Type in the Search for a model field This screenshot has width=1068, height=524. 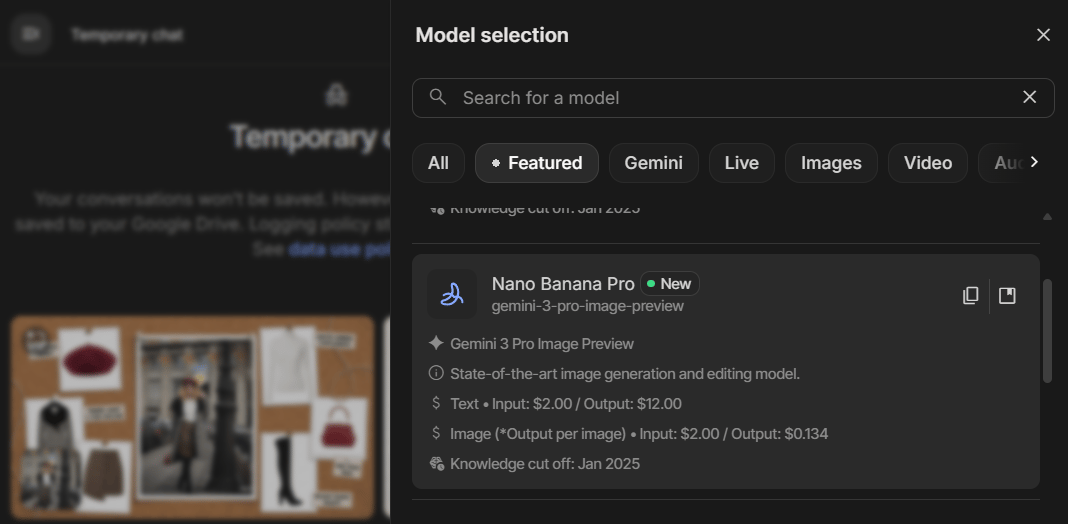coord(730,98)
